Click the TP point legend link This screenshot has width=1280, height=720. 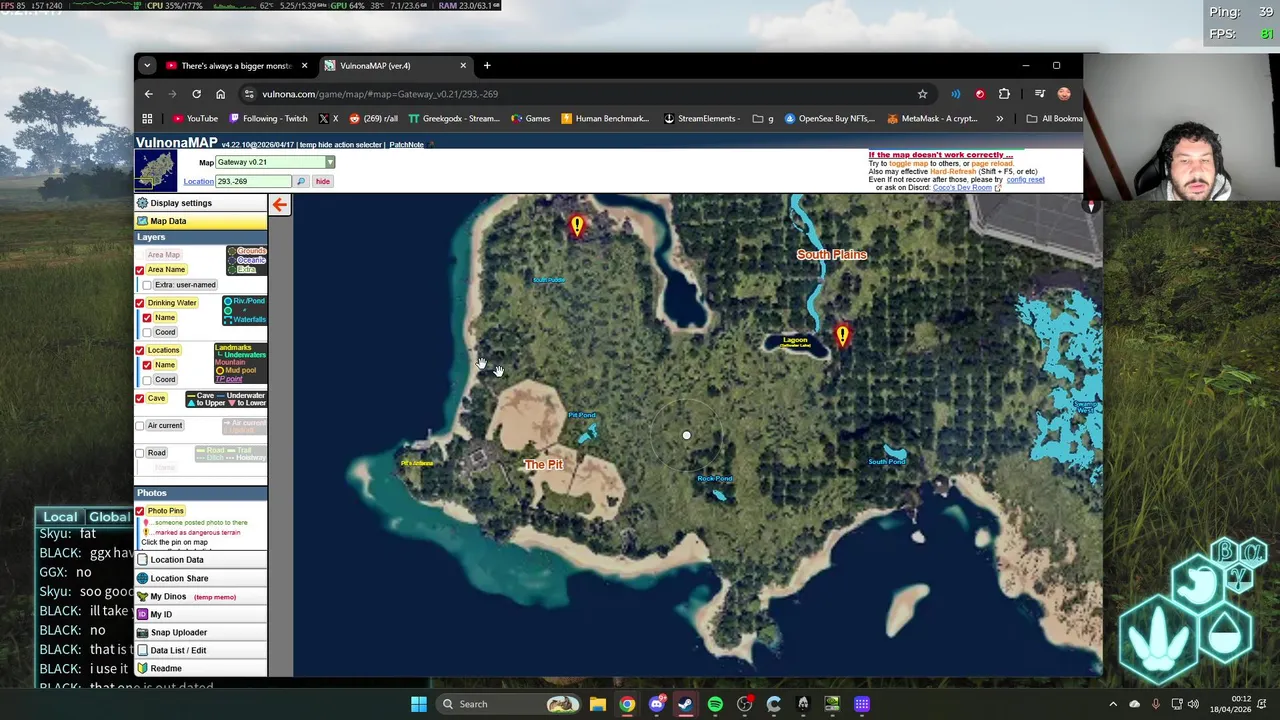click(x=229, y=379)
